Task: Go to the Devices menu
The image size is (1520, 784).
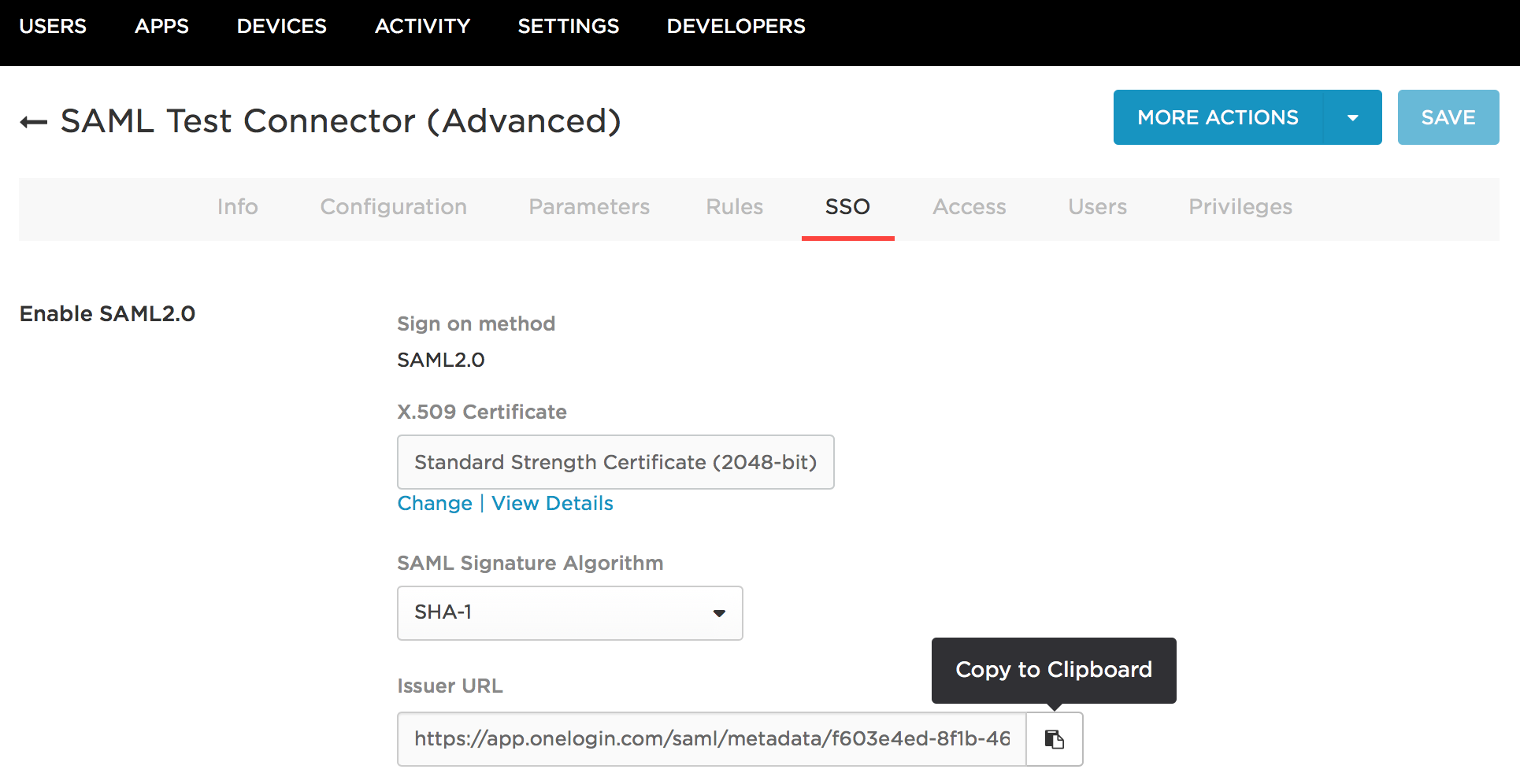Action: (x=281, y=27)
